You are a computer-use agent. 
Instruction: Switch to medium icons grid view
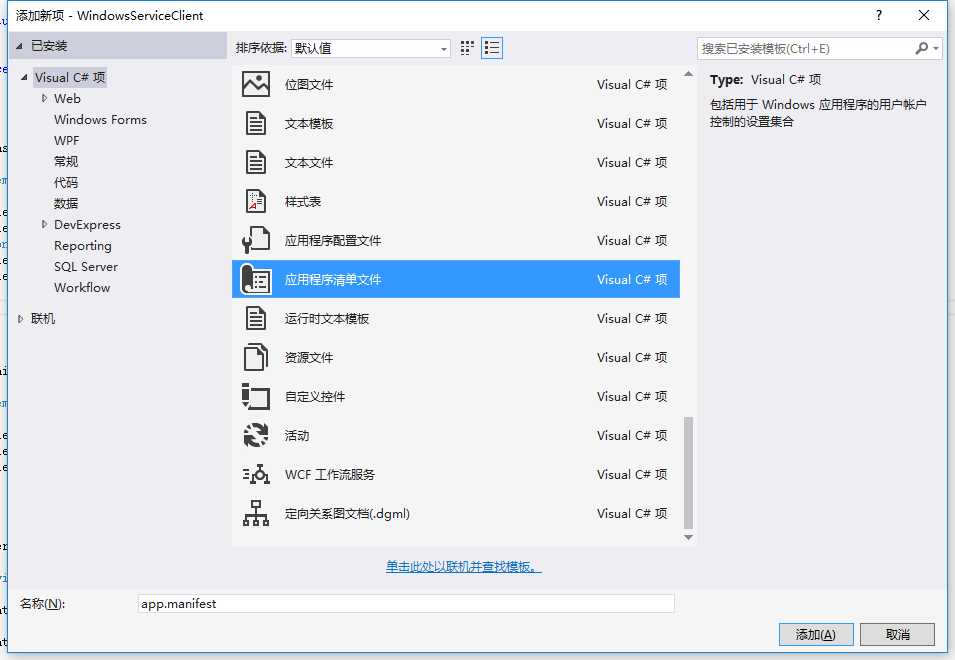pos(467,48)
